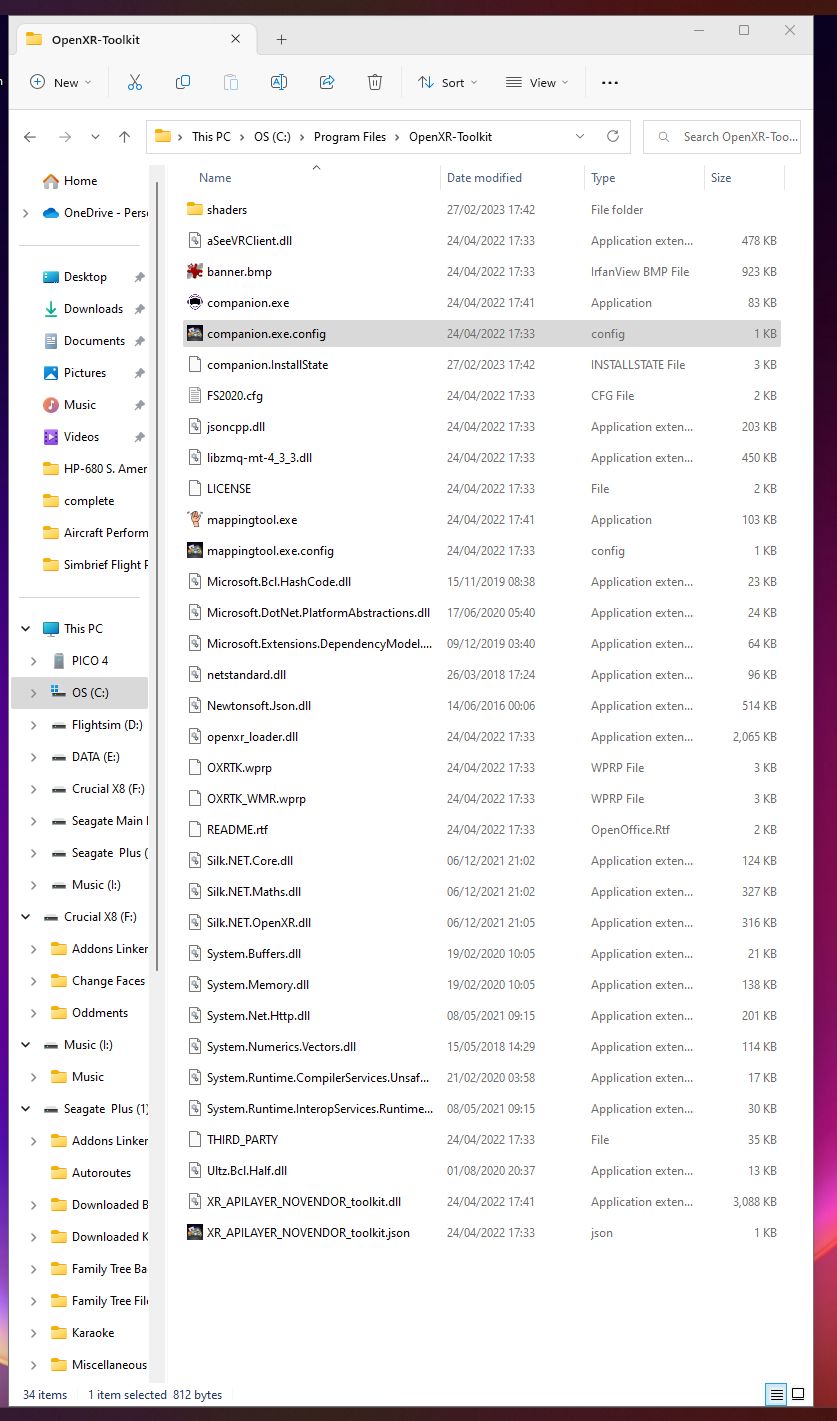Open the New item dropdown

[61, 82]
